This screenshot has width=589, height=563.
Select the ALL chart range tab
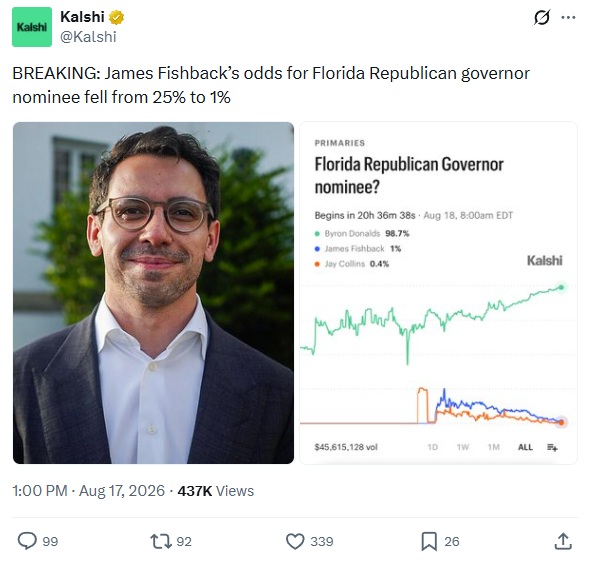click(525, 447)
